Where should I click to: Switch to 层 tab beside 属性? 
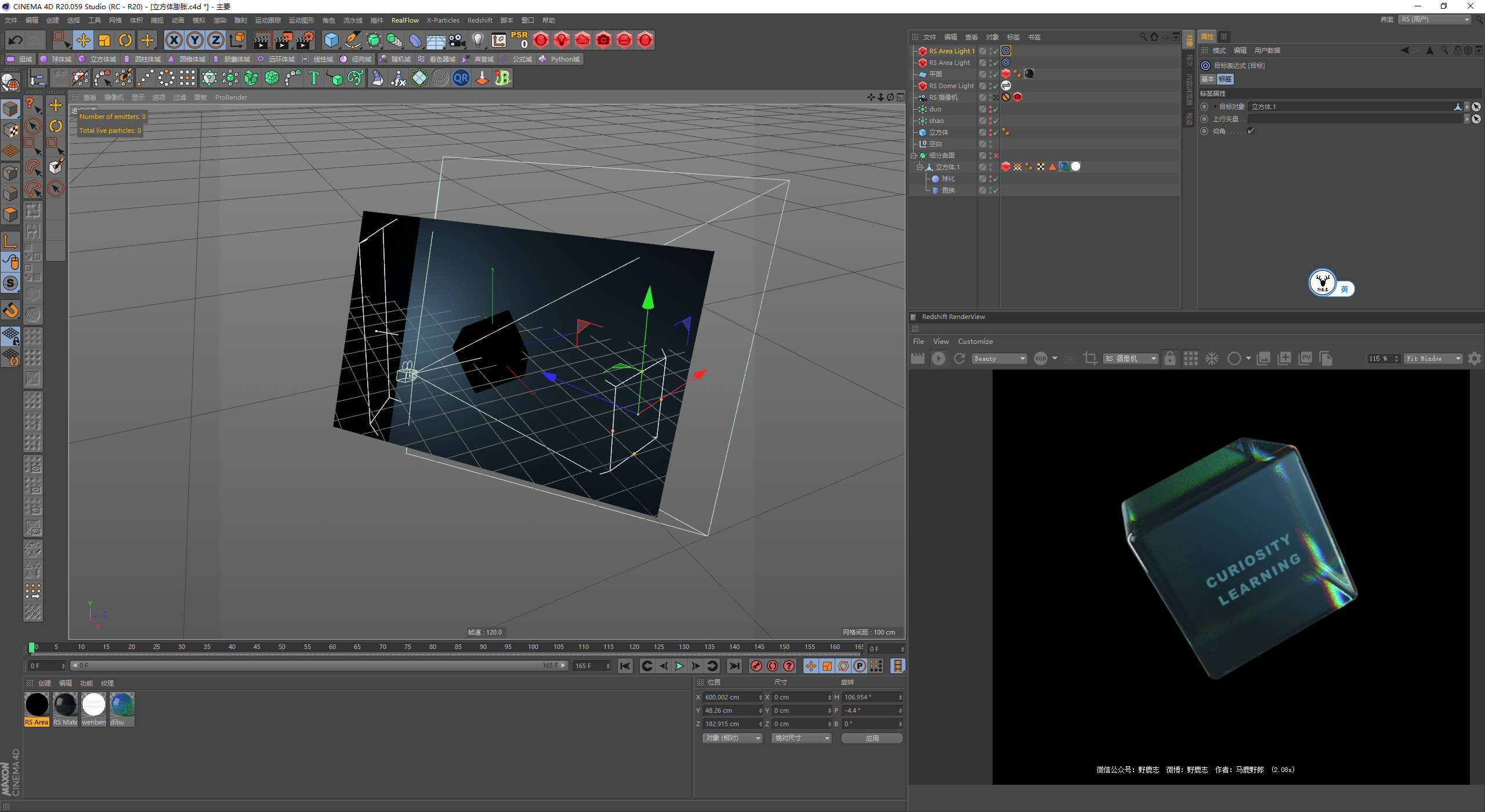pos(1224,37)
